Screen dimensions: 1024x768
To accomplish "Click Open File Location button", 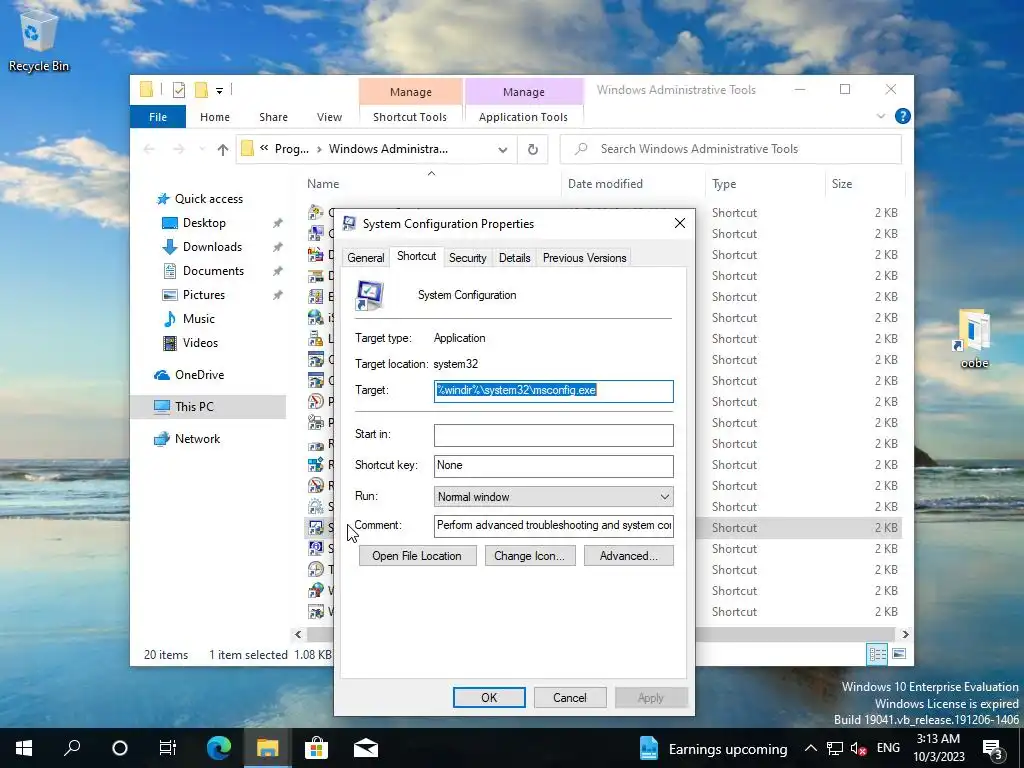I will pos(417,556).
